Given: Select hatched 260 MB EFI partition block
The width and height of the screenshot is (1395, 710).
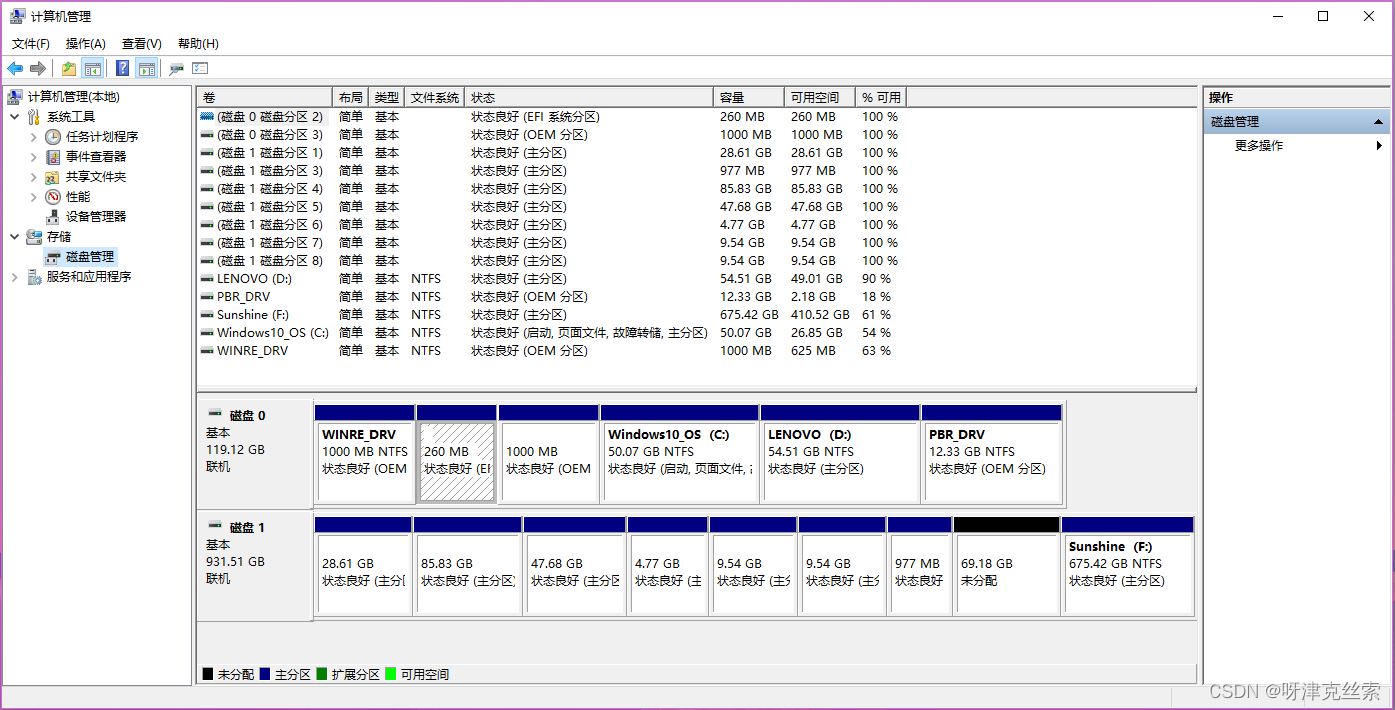Looking at the screenshot, I should pos(456,454).
